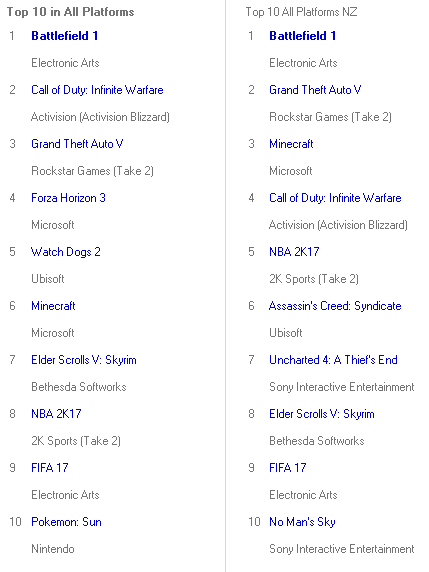This screenshot has width=429, height=572.
Task: Open Elder Scrolls V: Skyrim in NZ list
Action: pyautogui.click(x=322, y=414)
